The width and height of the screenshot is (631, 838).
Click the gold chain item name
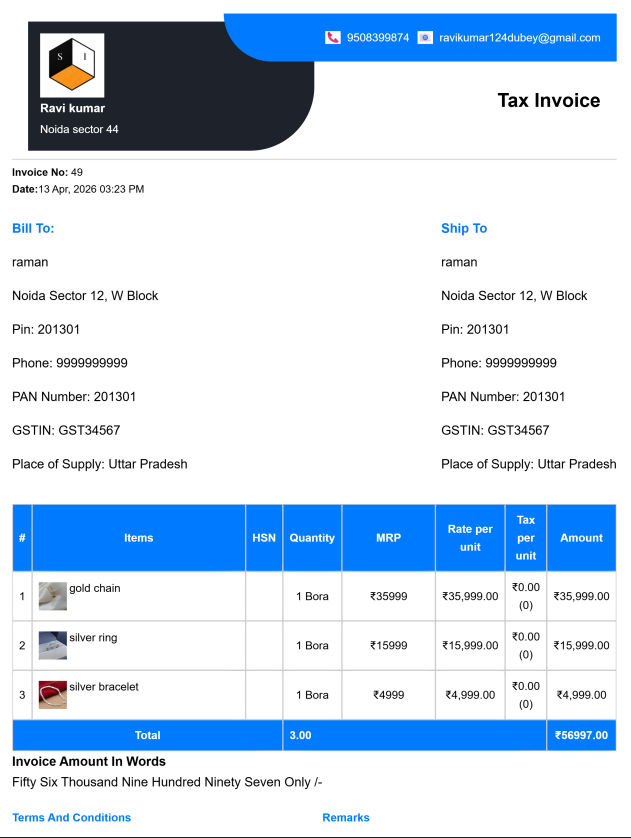pos(95,588)
